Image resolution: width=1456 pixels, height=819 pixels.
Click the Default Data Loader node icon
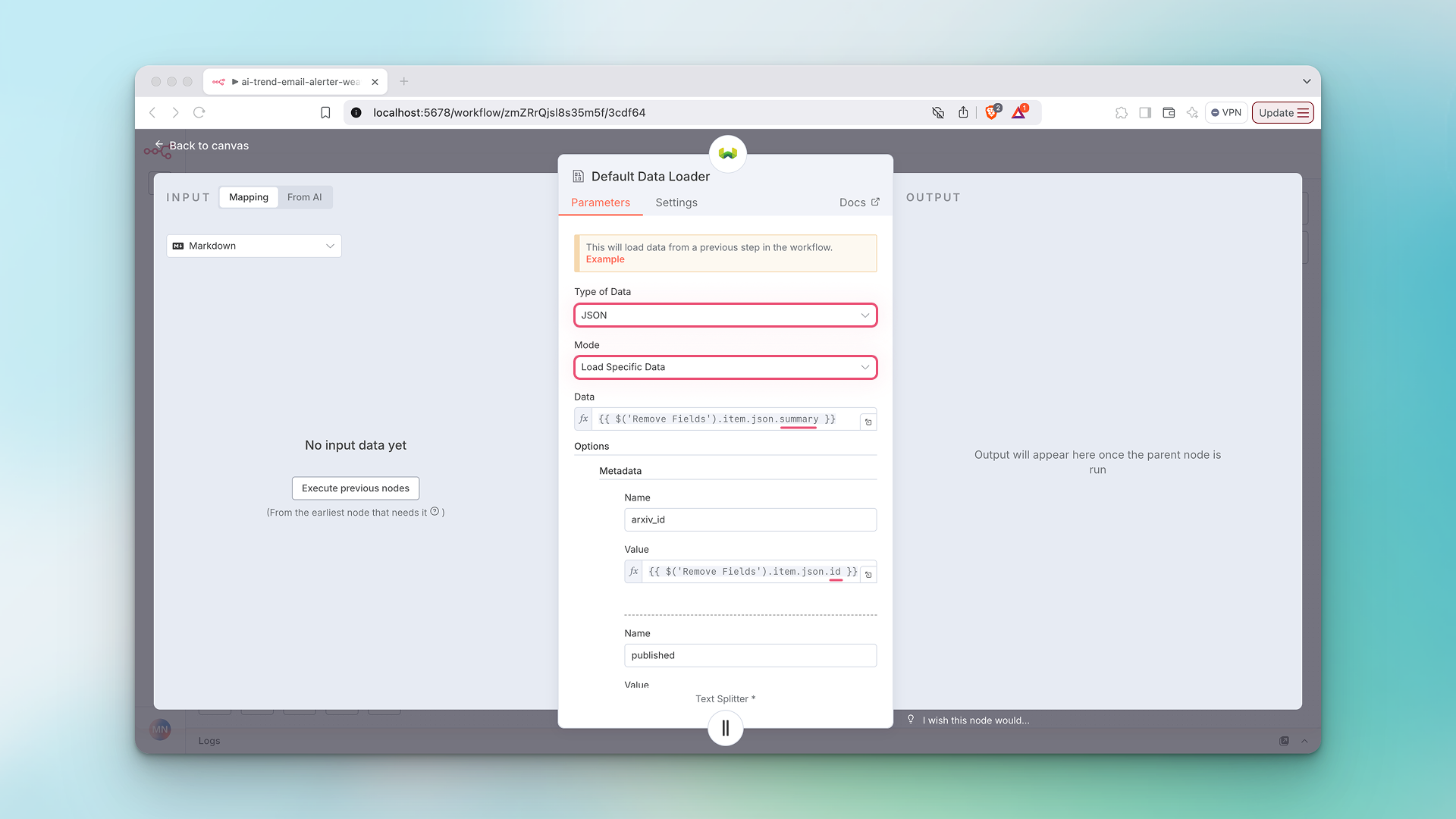[x=578, y=176]
